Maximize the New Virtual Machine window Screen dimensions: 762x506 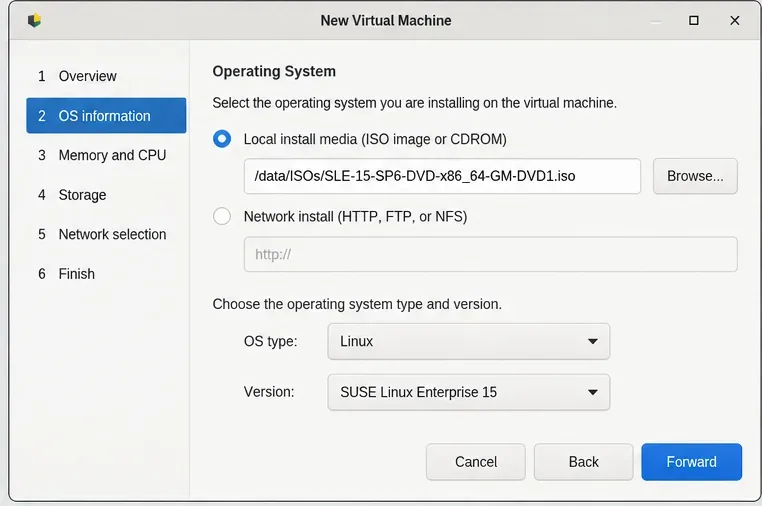pyautogui.click(x=694, y=20)
